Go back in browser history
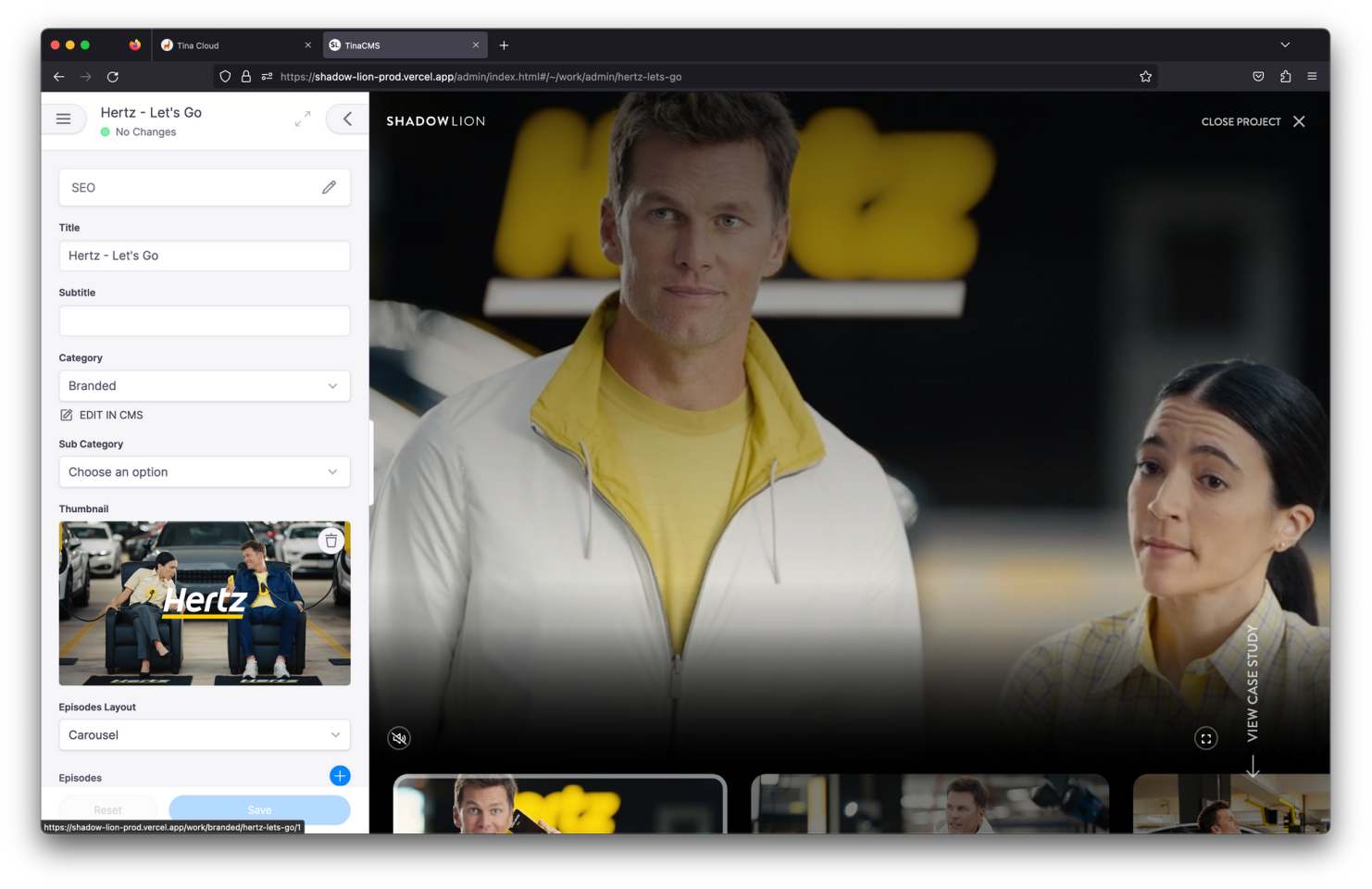The height and width of the screenshot is (889, 1372). pos(58,77)
